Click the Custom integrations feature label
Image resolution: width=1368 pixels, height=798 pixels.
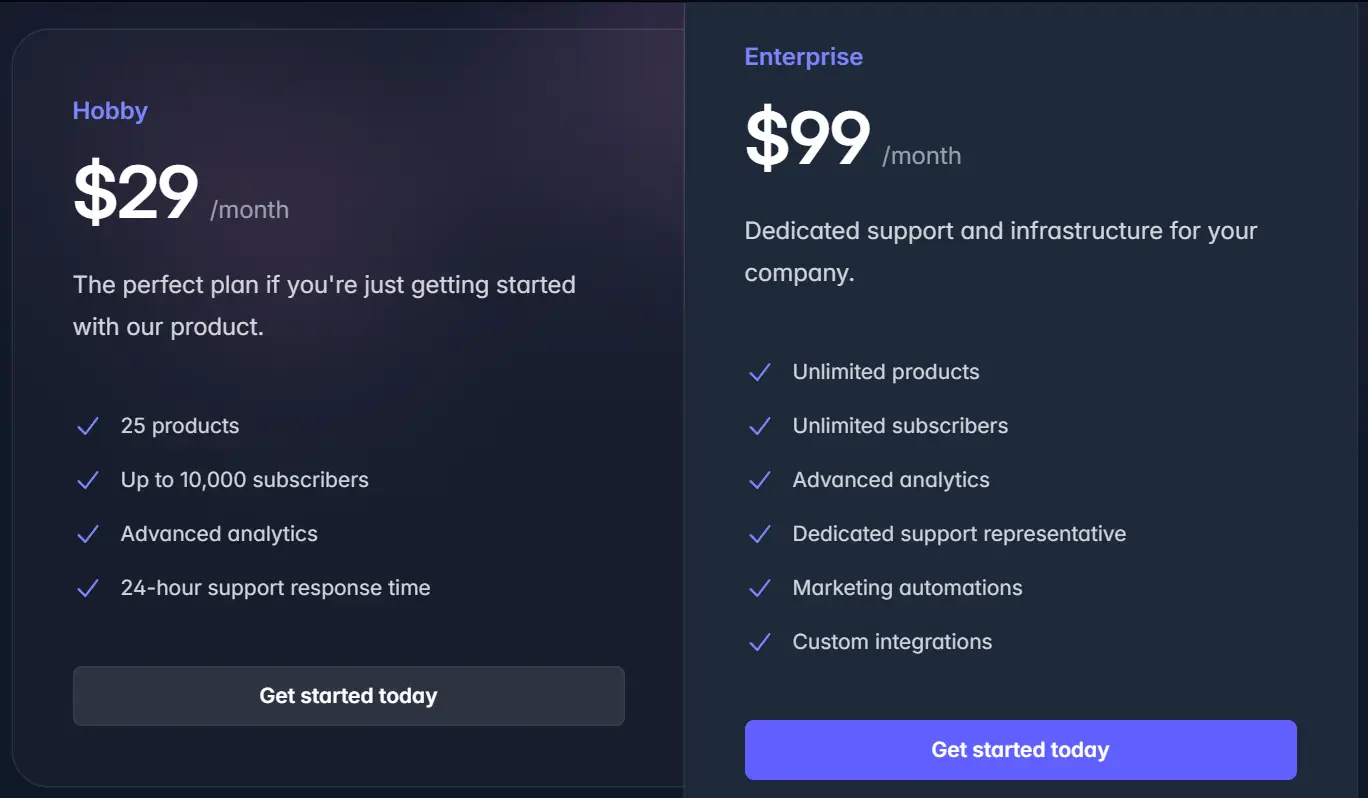892,642
